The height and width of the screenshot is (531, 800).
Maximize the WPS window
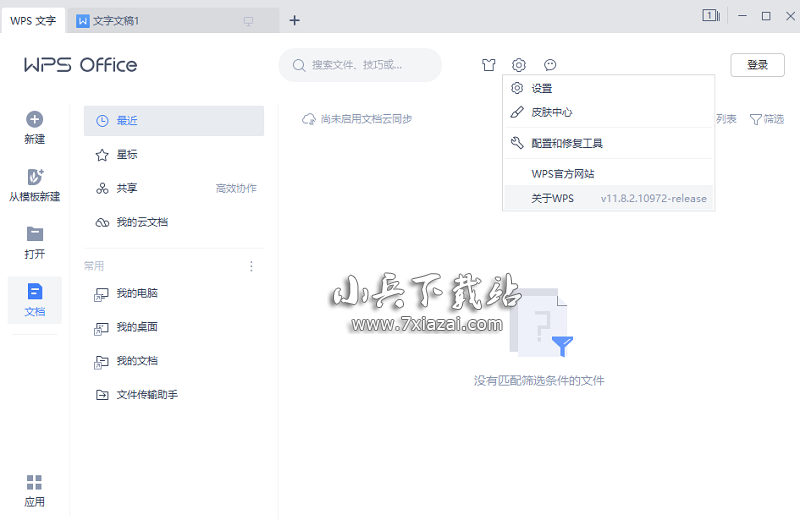click(x=766, y=16)
